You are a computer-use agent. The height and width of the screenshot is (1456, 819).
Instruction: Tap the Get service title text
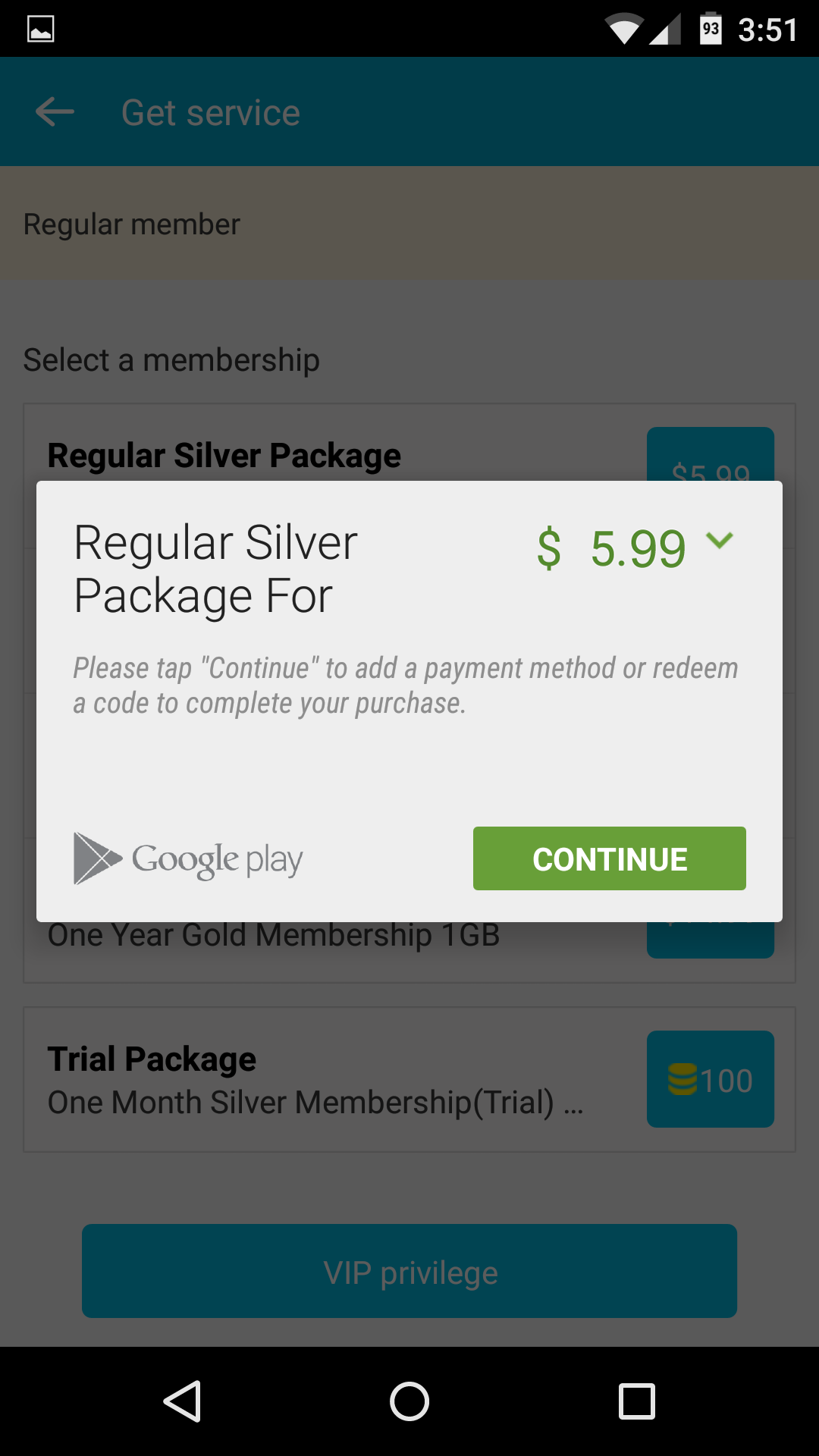tap(211, 113)
